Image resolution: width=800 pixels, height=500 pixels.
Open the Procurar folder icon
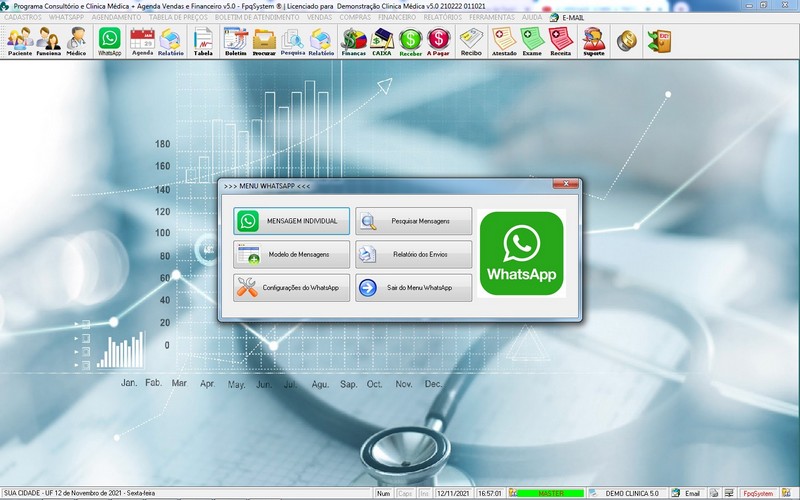pyautogui.click(x=264, y=41)
